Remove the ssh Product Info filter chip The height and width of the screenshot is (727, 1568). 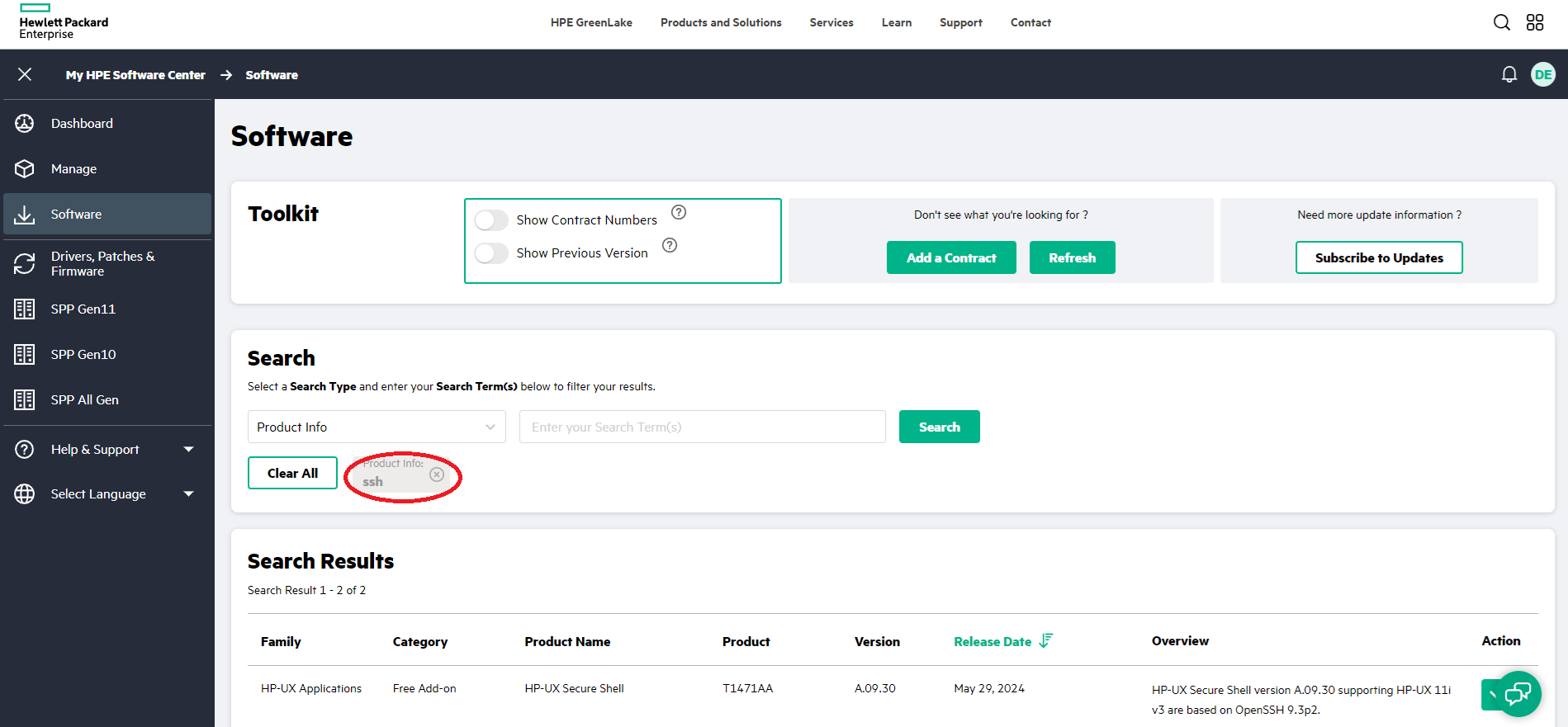tap(437, 474)
